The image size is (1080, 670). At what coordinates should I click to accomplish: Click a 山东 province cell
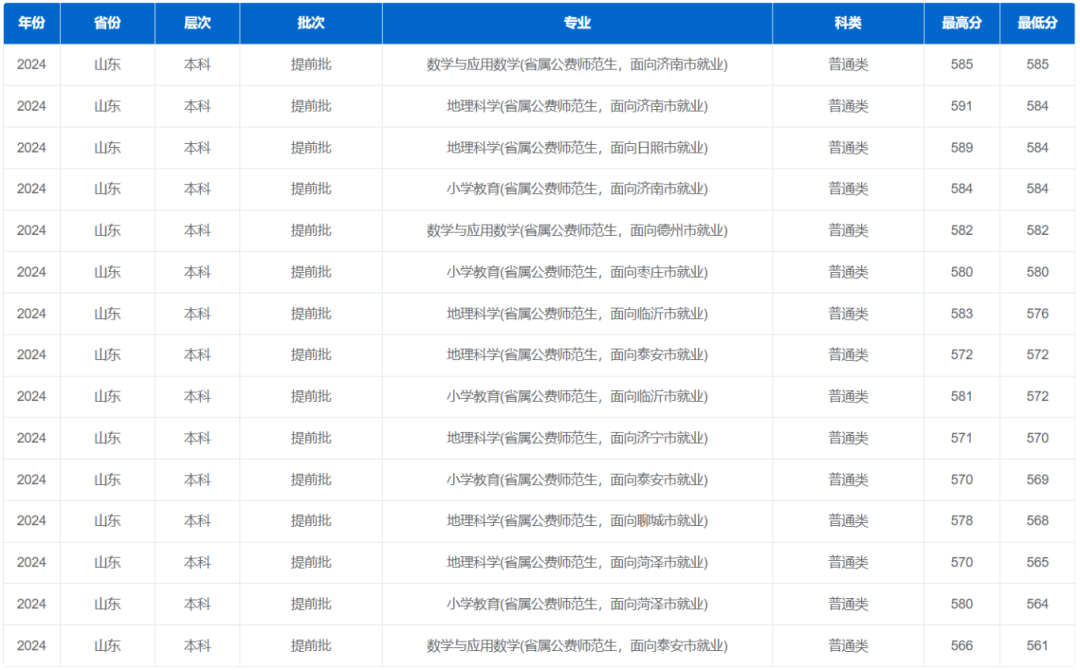click(x=108, y=147)
